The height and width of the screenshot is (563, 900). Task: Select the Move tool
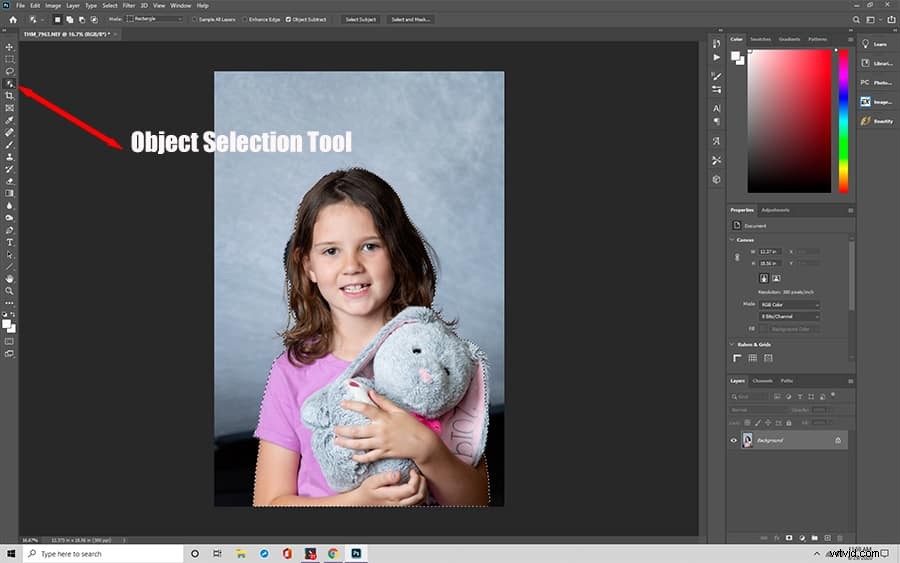(x=9, y=47)
